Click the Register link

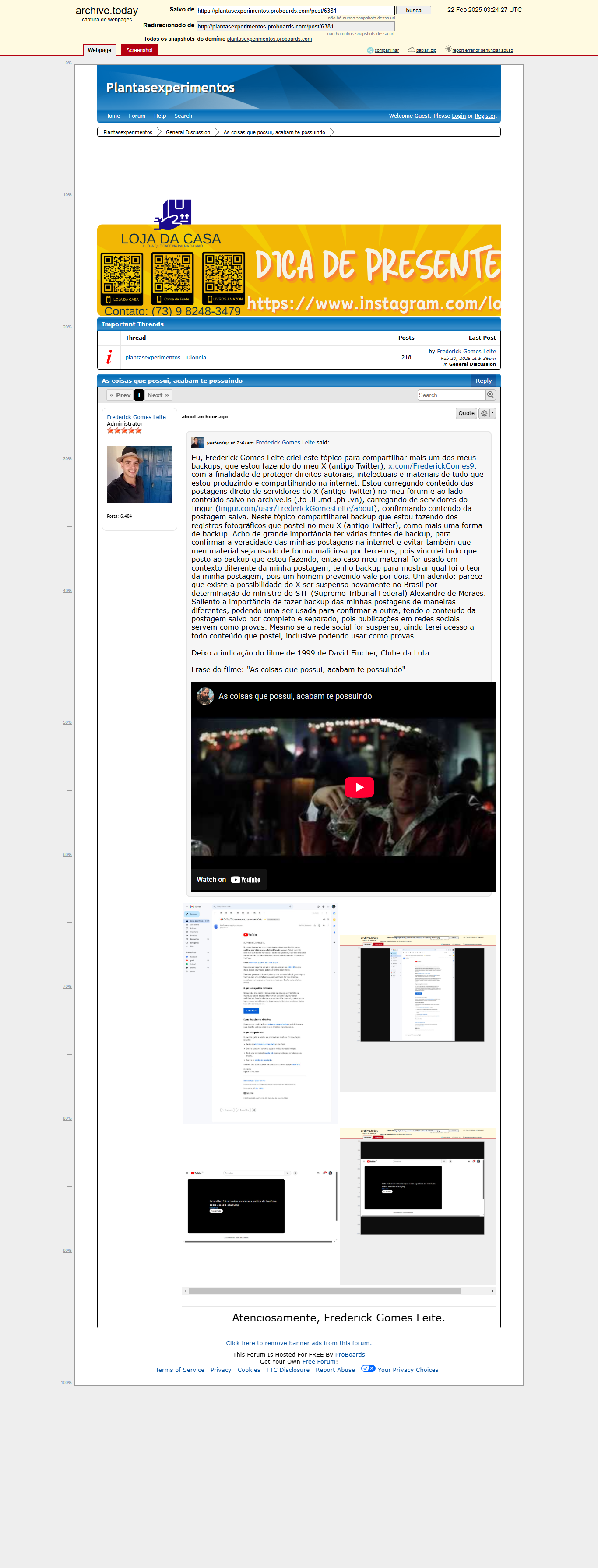coord(485,116)
